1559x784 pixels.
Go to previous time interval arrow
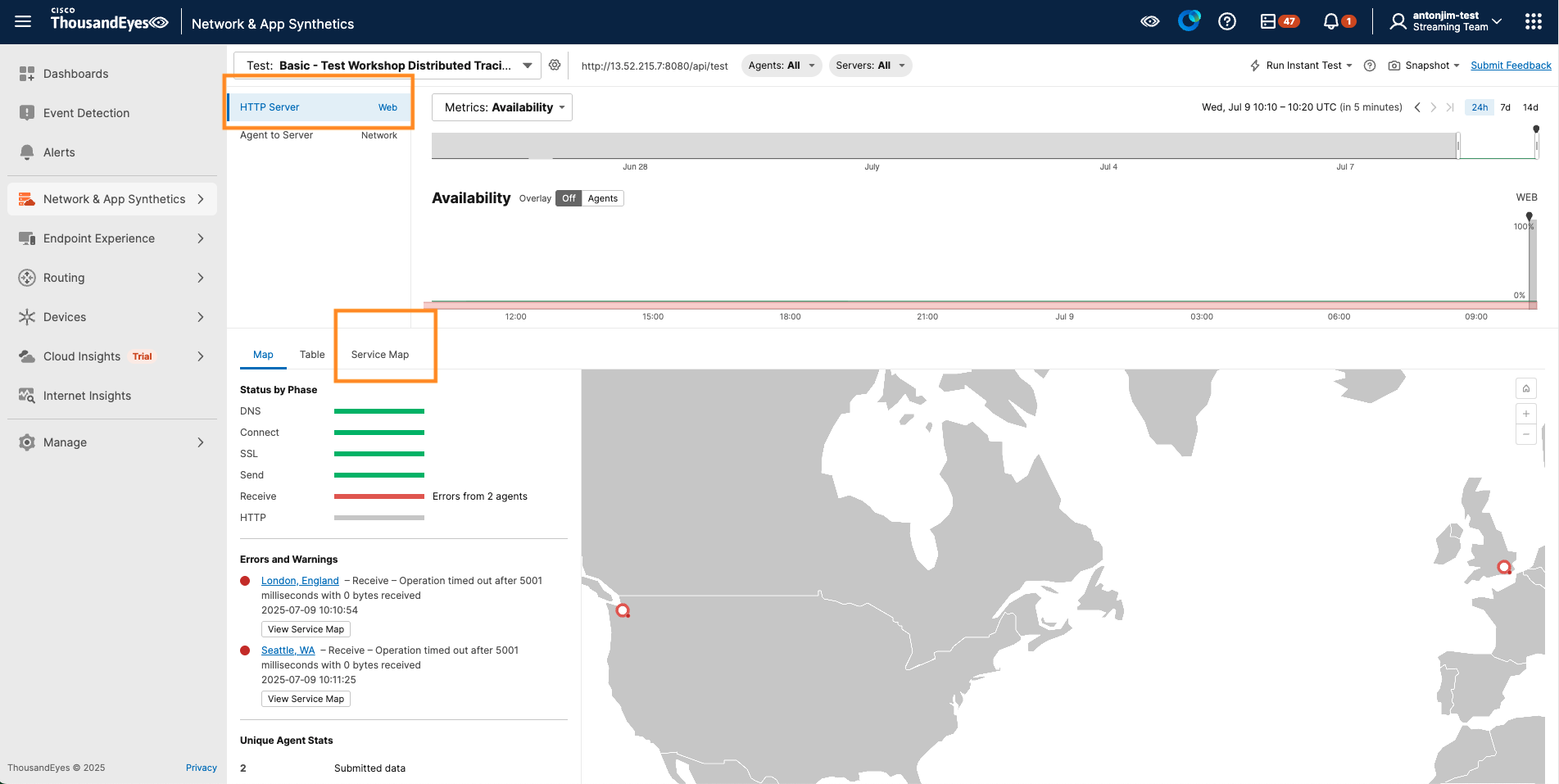[x=1417, y=107]
